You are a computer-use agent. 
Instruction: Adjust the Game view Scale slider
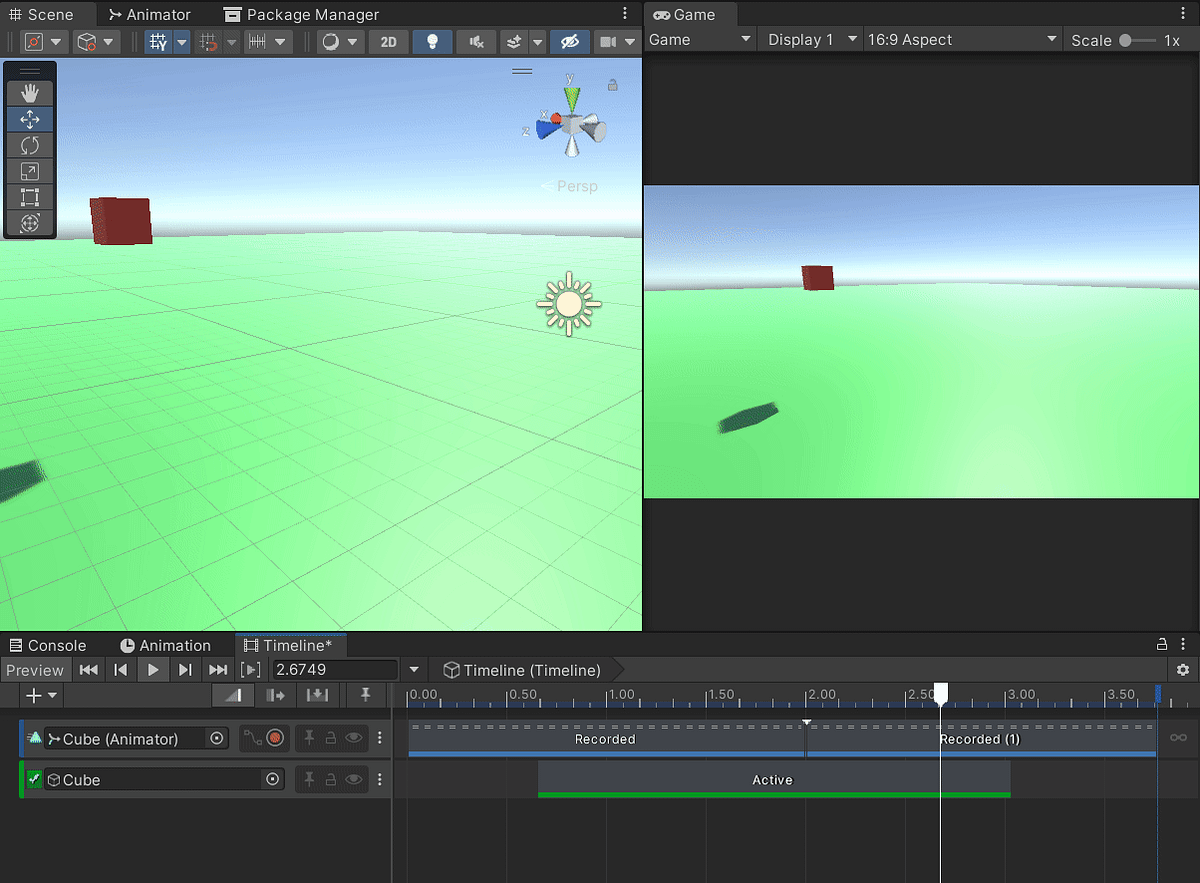tap(1138, 40)
